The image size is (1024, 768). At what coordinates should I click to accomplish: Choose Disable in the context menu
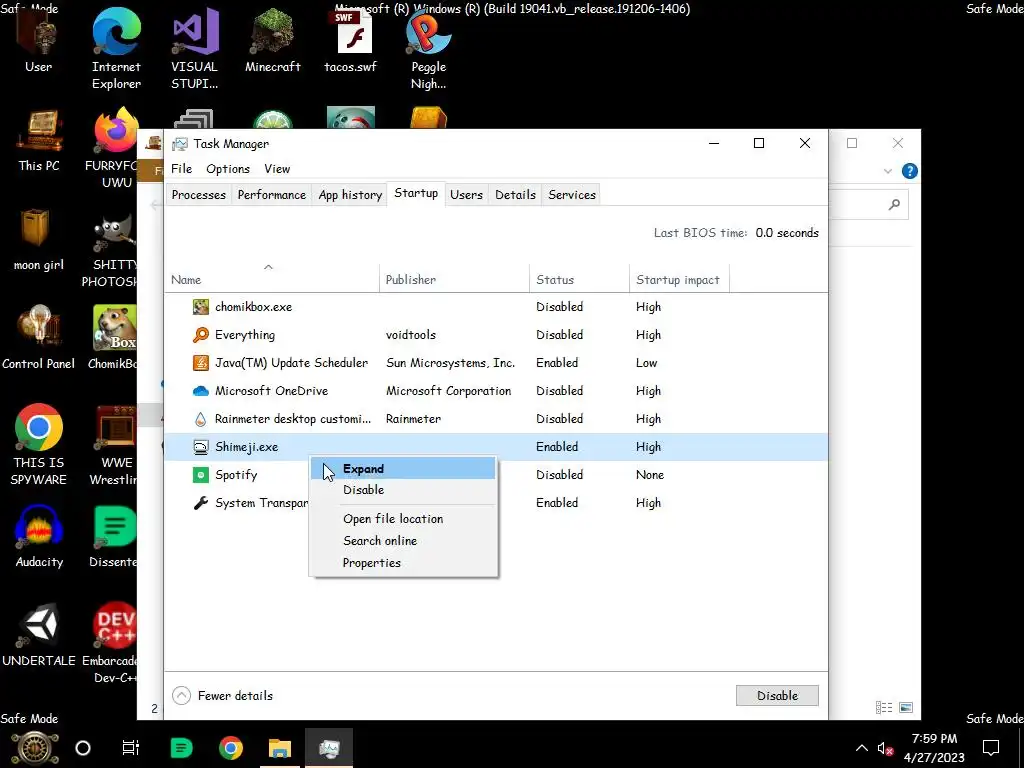[x=403, y=490]
